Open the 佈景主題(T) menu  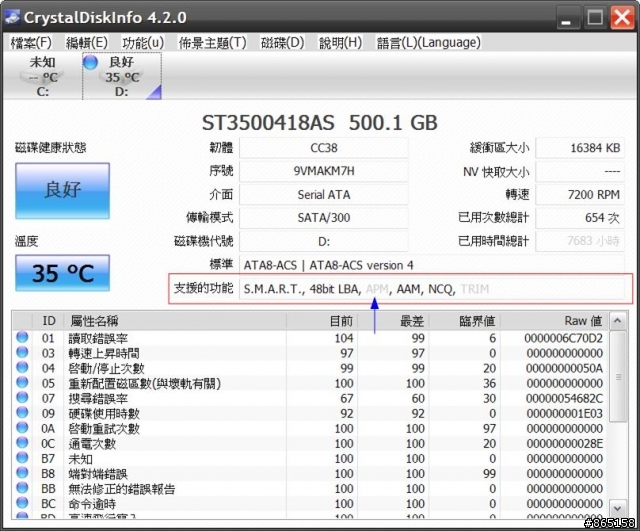[212, 42]
